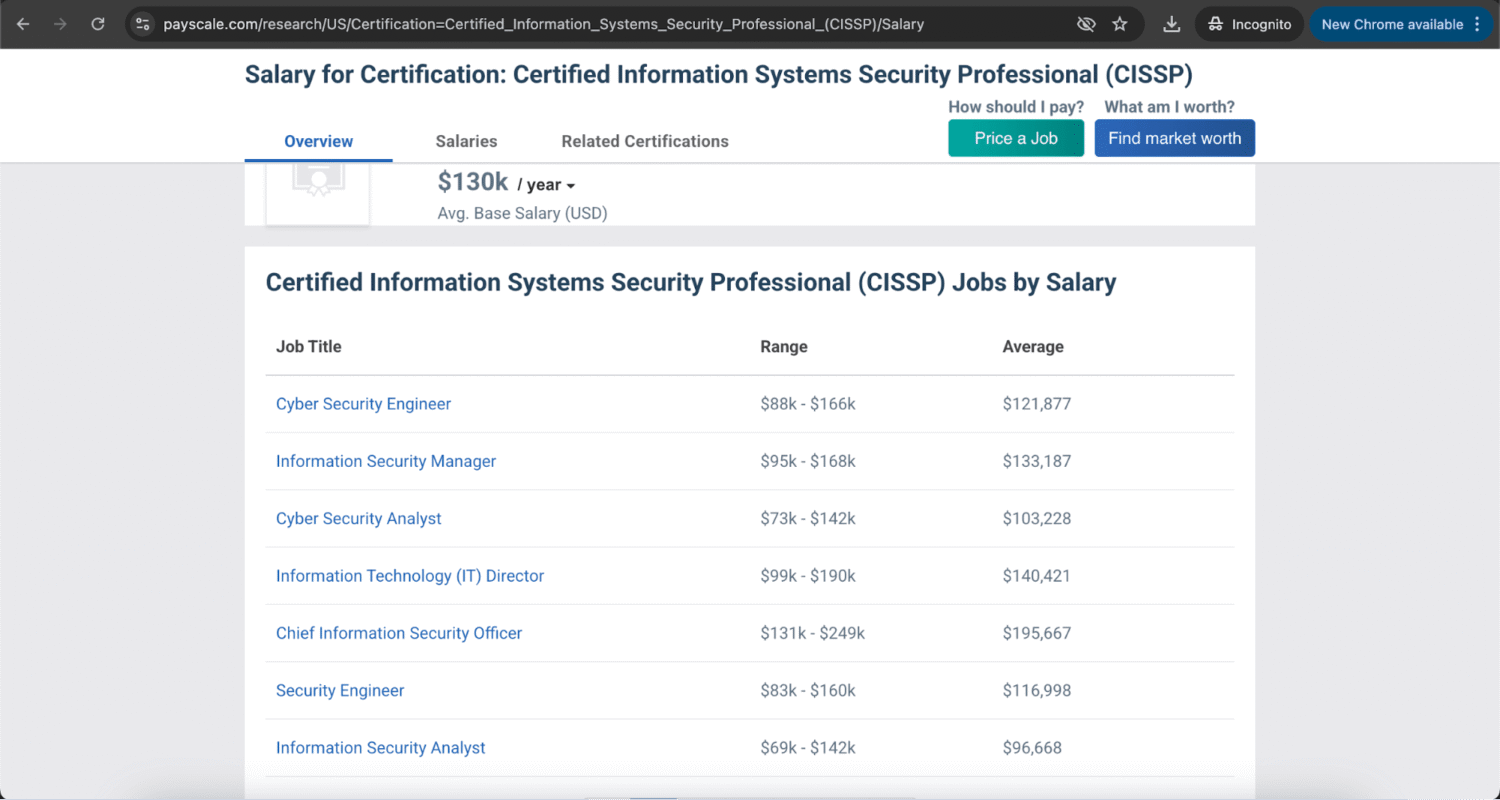The width and height of the screenshot is (1500, 800).
Task: Select the Overview tab
Action: pos(318,141)
